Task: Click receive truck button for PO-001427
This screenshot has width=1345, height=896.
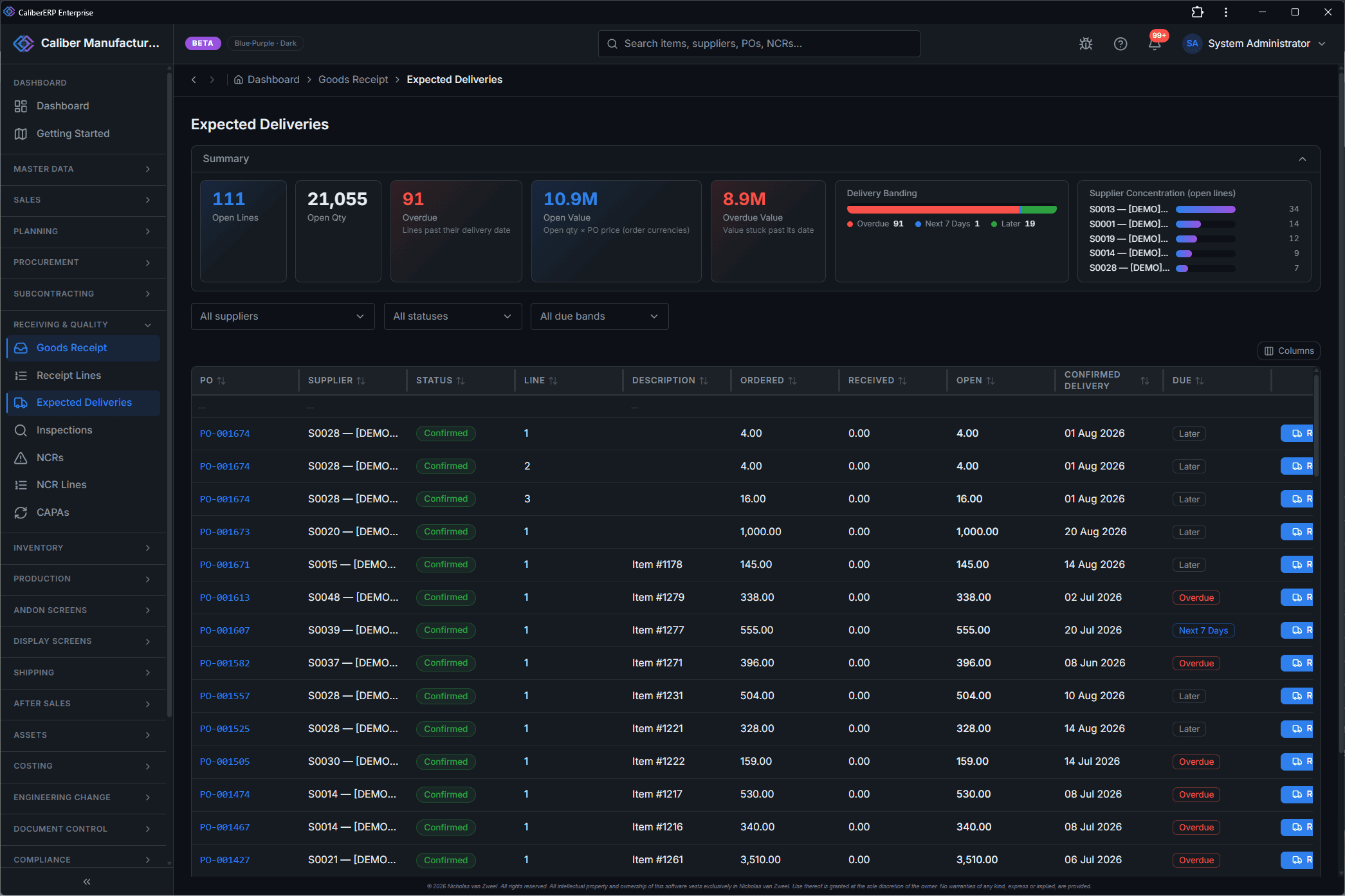Action: click(1297, 860)
